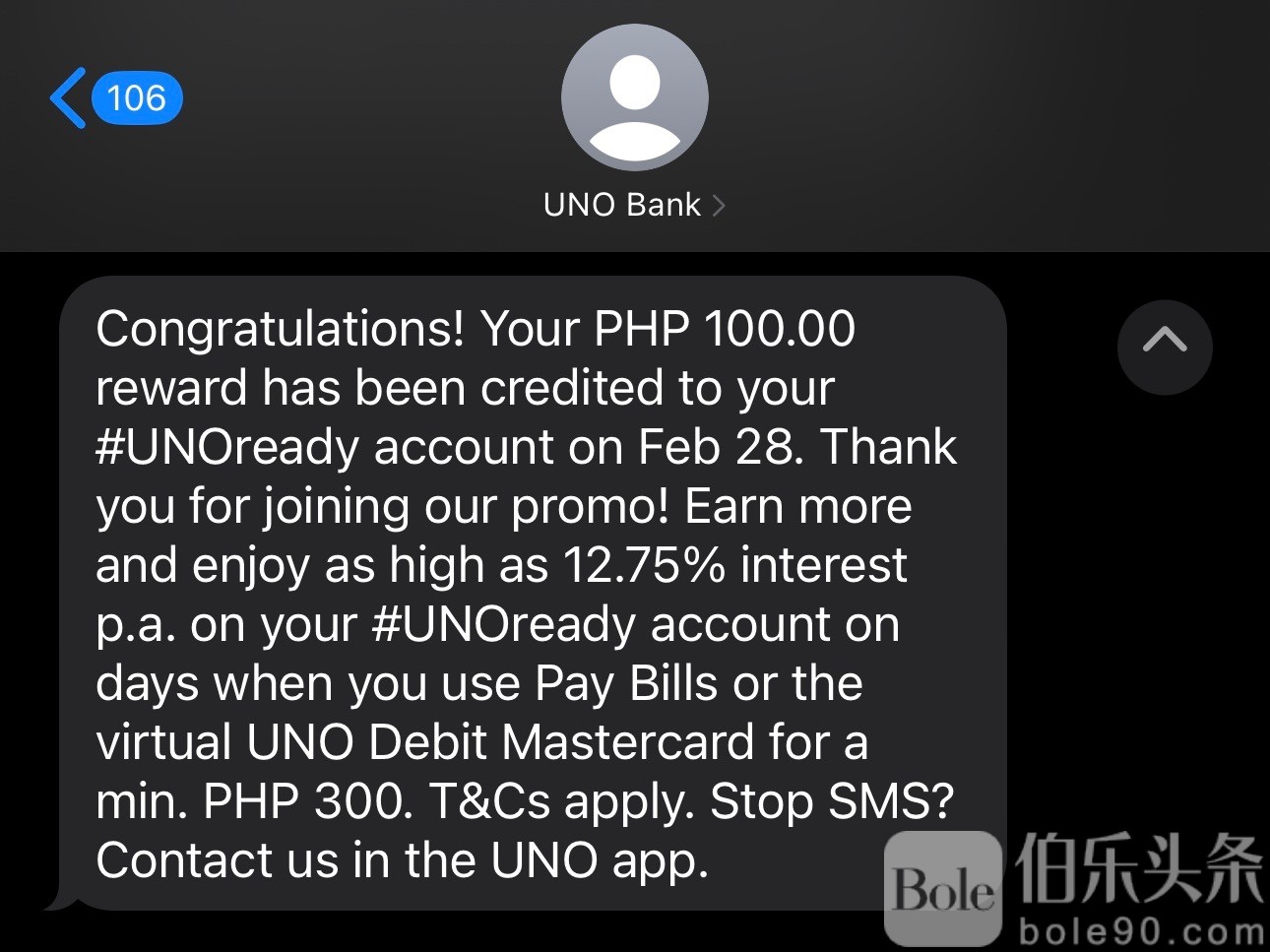Image resolution: width=1270 pixels, height=952 pixels.
Task: Tap the Stop SMS? text
Action: click(833, 801)
